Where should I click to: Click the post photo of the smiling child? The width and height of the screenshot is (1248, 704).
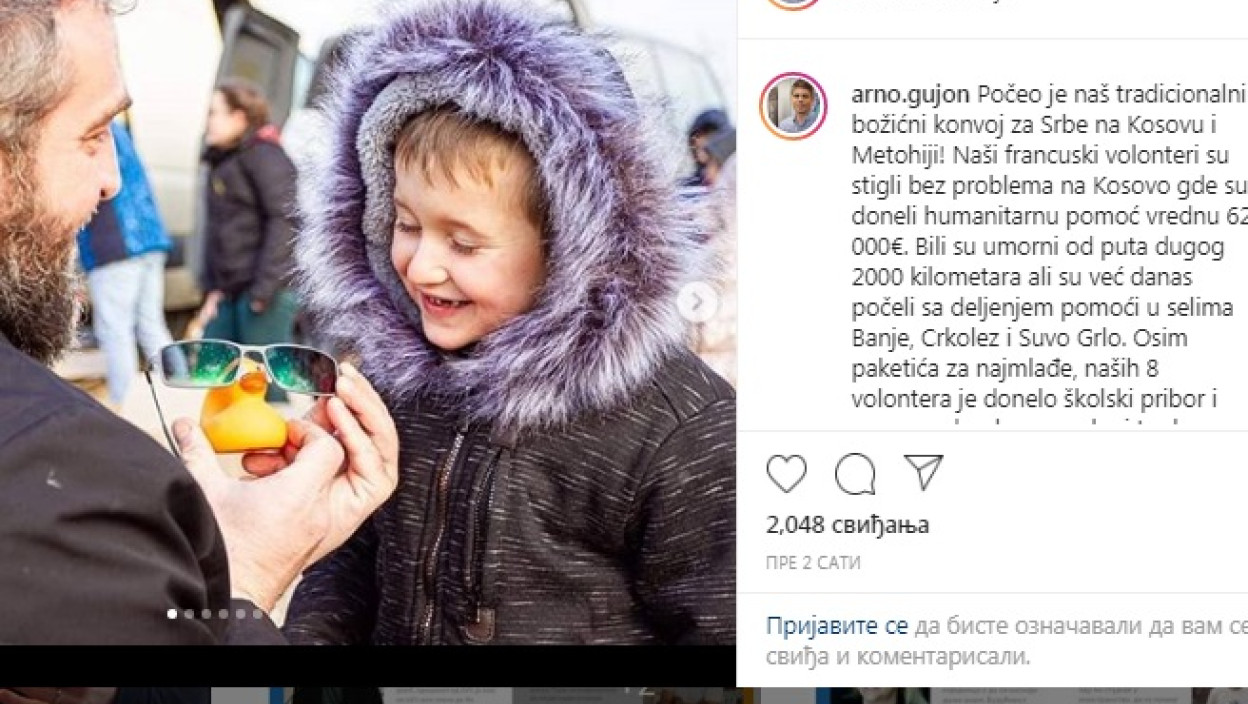click(x=367, y=322)
